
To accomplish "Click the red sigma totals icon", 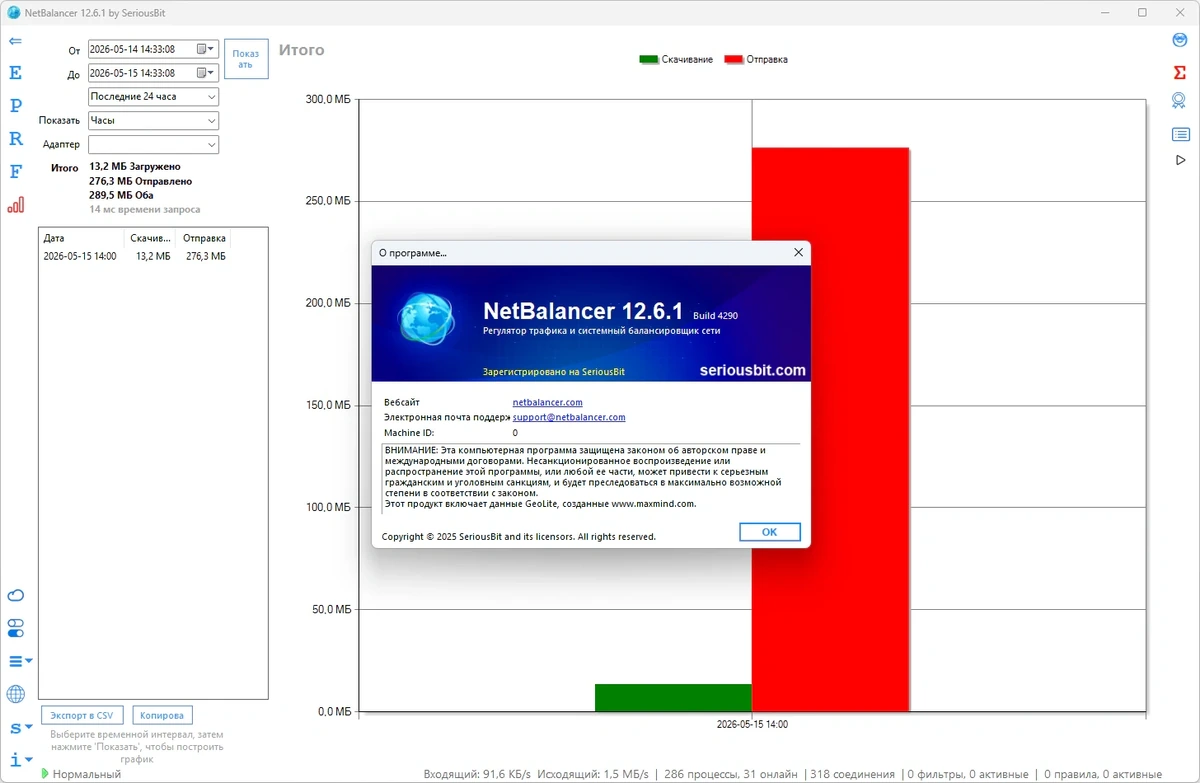I will [x=1180, y=71].
